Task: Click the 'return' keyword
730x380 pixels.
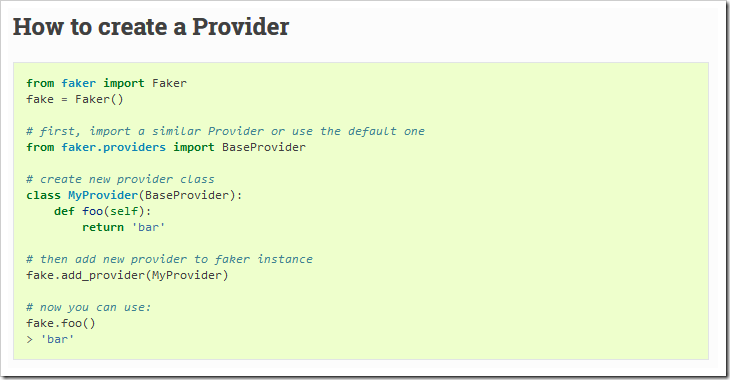Action: pos(103,227)
